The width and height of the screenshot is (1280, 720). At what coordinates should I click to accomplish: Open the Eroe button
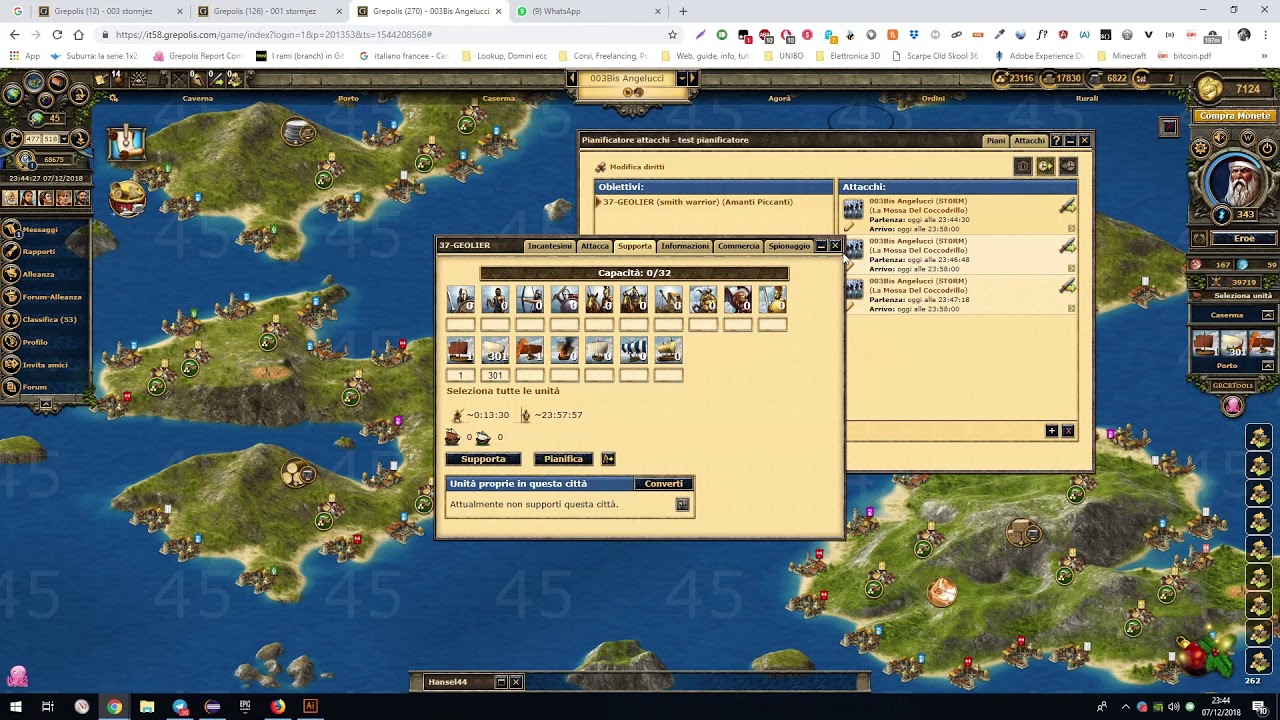pos(1243,239)
